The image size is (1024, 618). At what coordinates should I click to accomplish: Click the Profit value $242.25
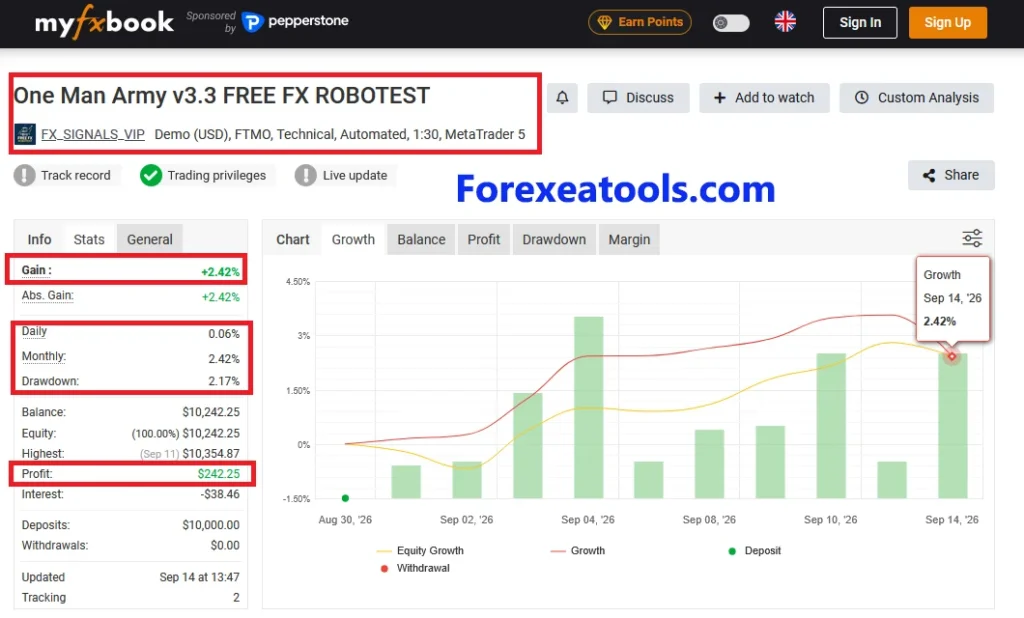(x=219, y=474)
